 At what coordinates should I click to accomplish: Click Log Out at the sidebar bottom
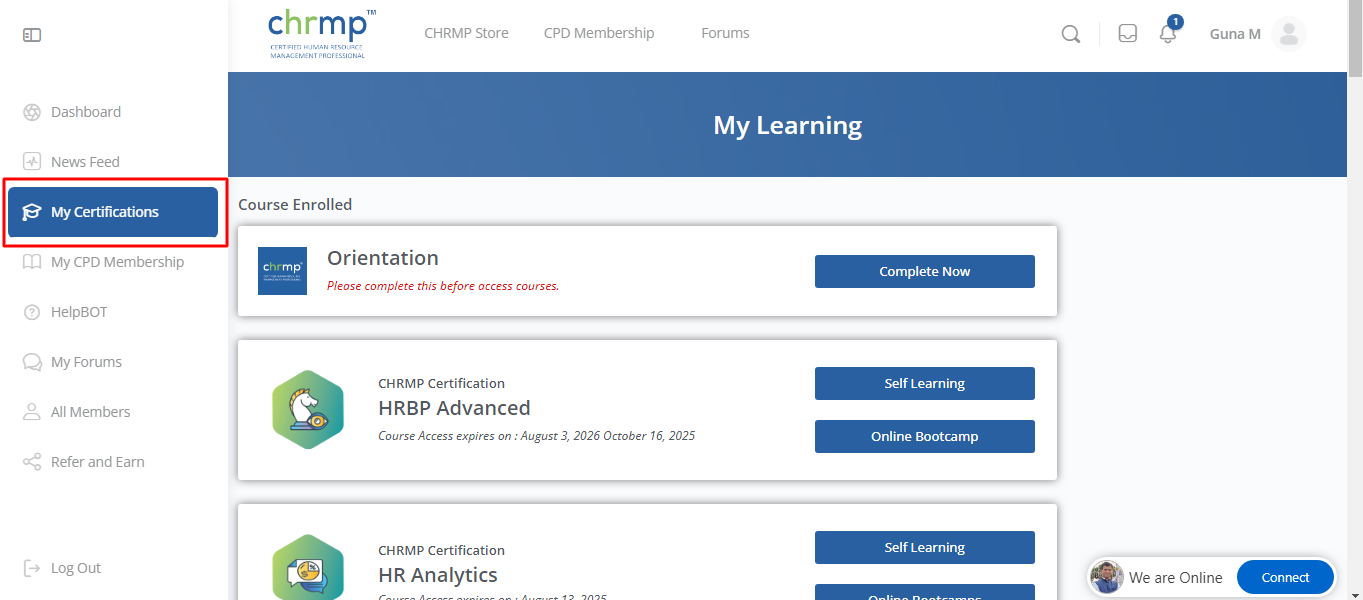click(76, 568)
